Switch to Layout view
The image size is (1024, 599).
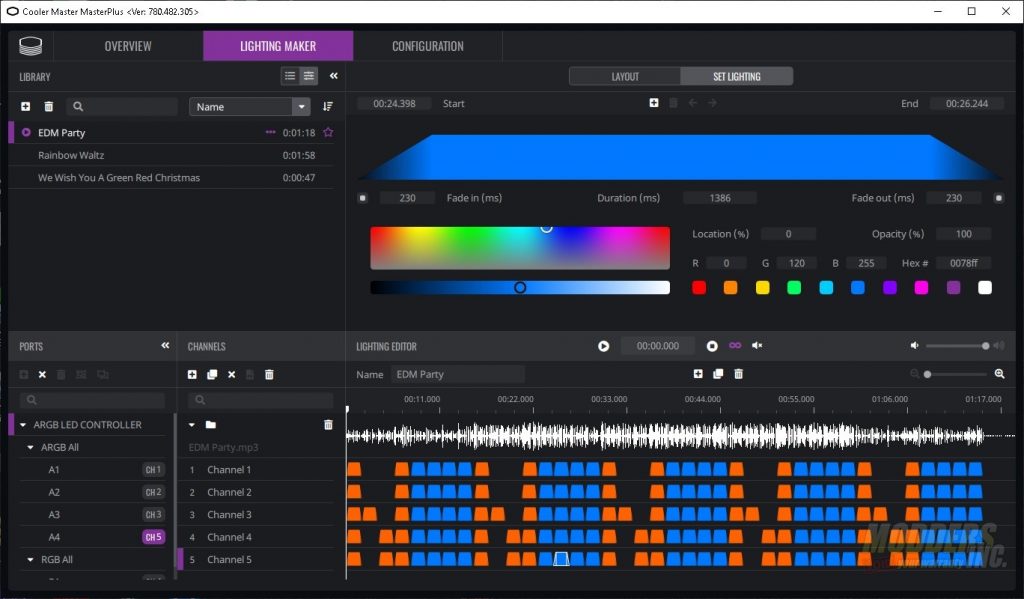tap(625, 76)
